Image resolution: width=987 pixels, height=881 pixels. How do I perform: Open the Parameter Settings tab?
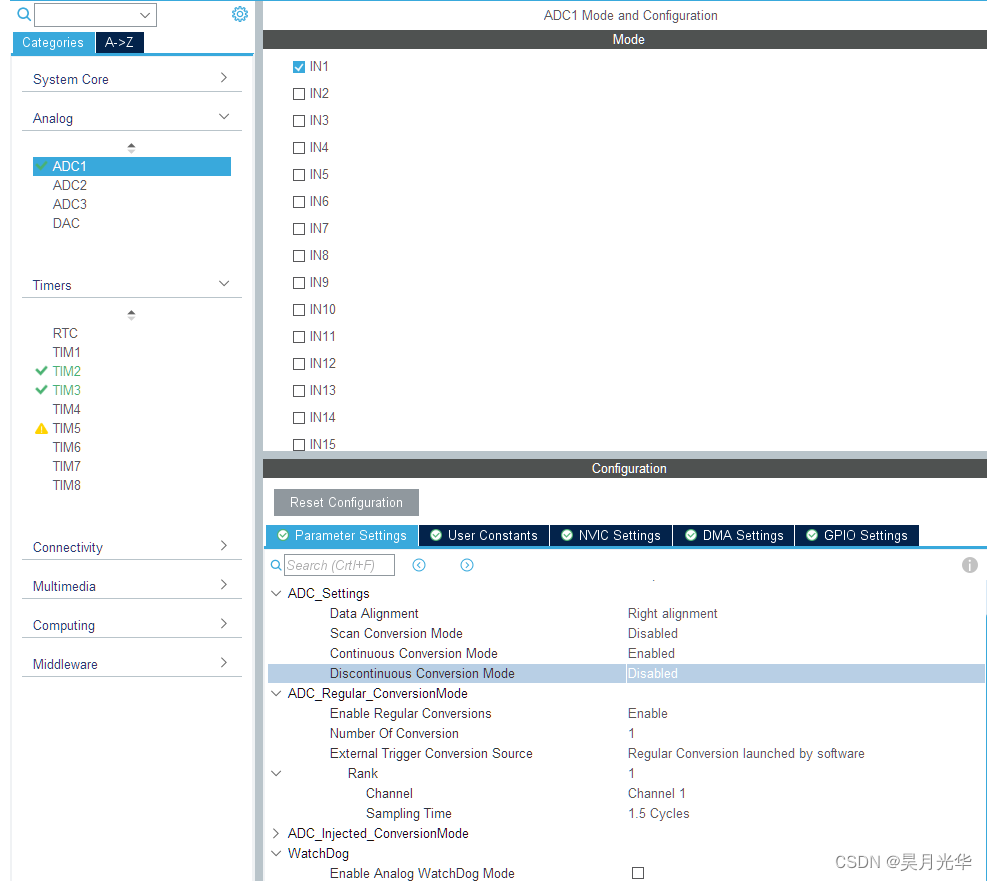(342, 536)
